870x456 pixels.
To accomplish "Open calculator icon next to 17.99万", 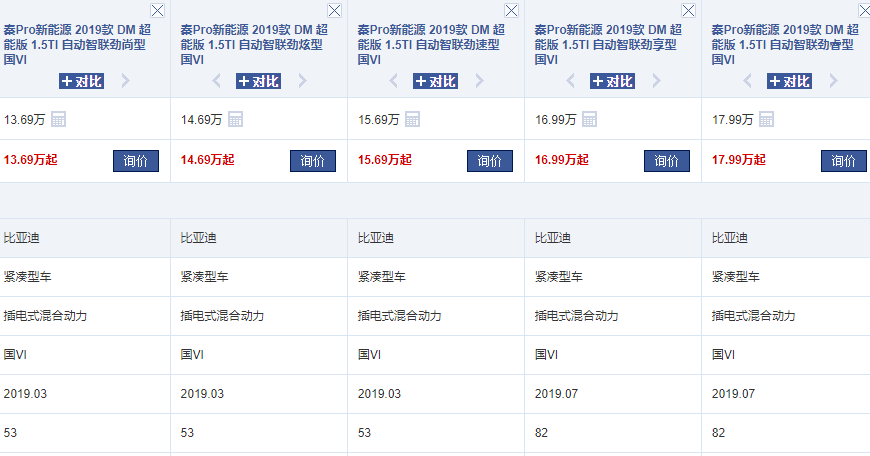I will (767, 120).
